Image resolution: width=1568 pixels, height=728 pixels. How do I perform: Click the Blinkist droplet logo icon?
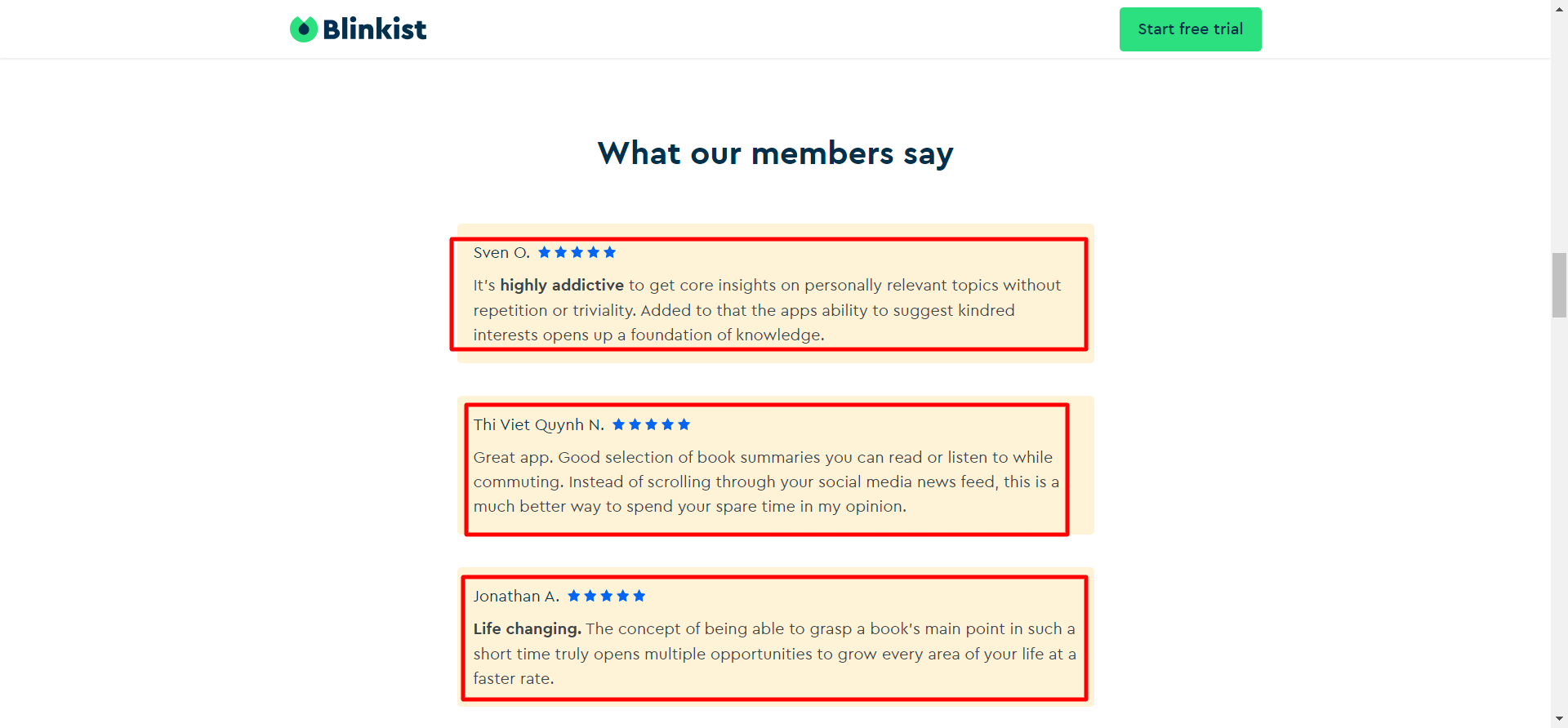pyautogui.click(x=304, y=29)
